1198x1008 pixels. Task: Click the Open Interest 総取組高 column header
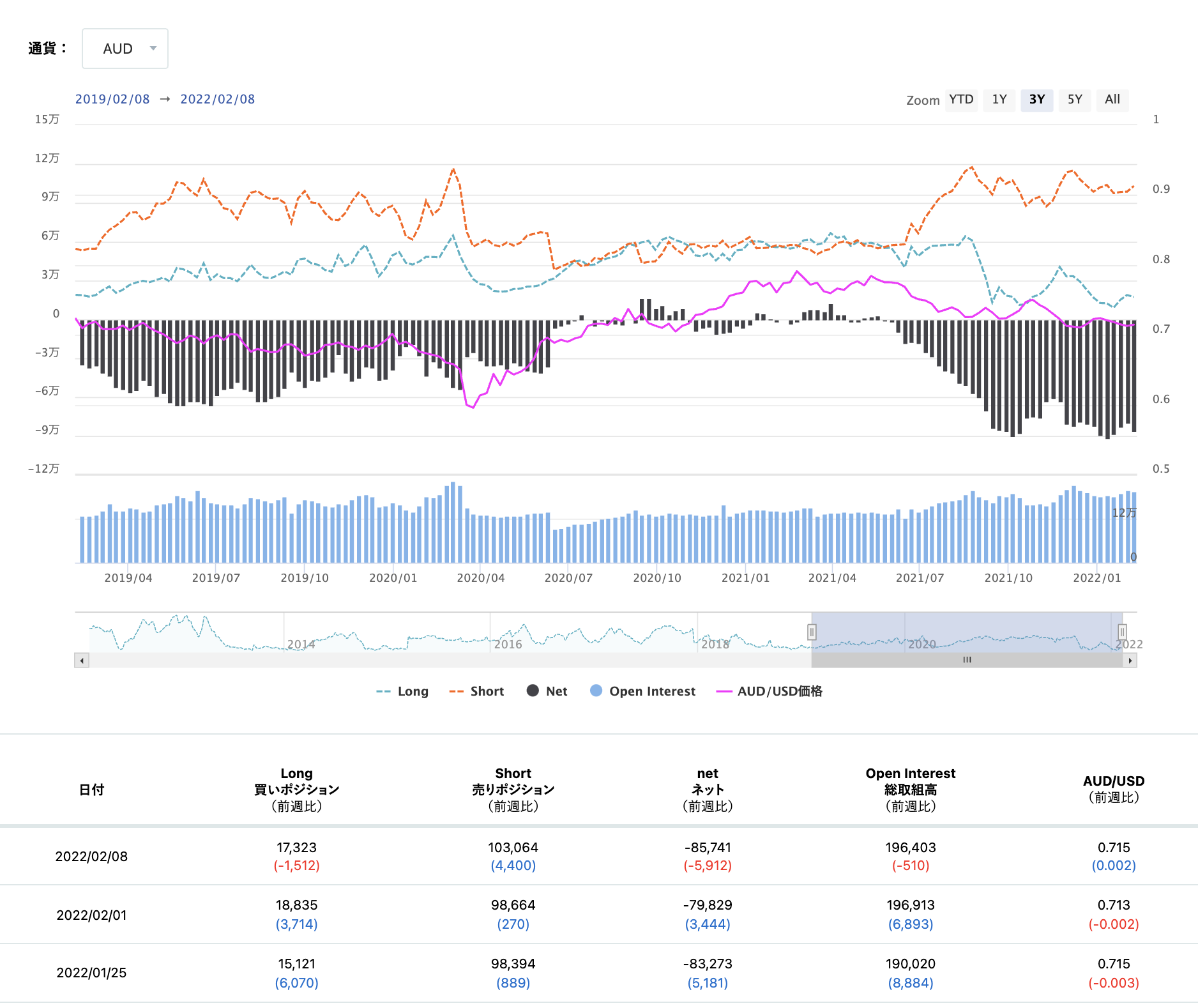tap(911, 790)
